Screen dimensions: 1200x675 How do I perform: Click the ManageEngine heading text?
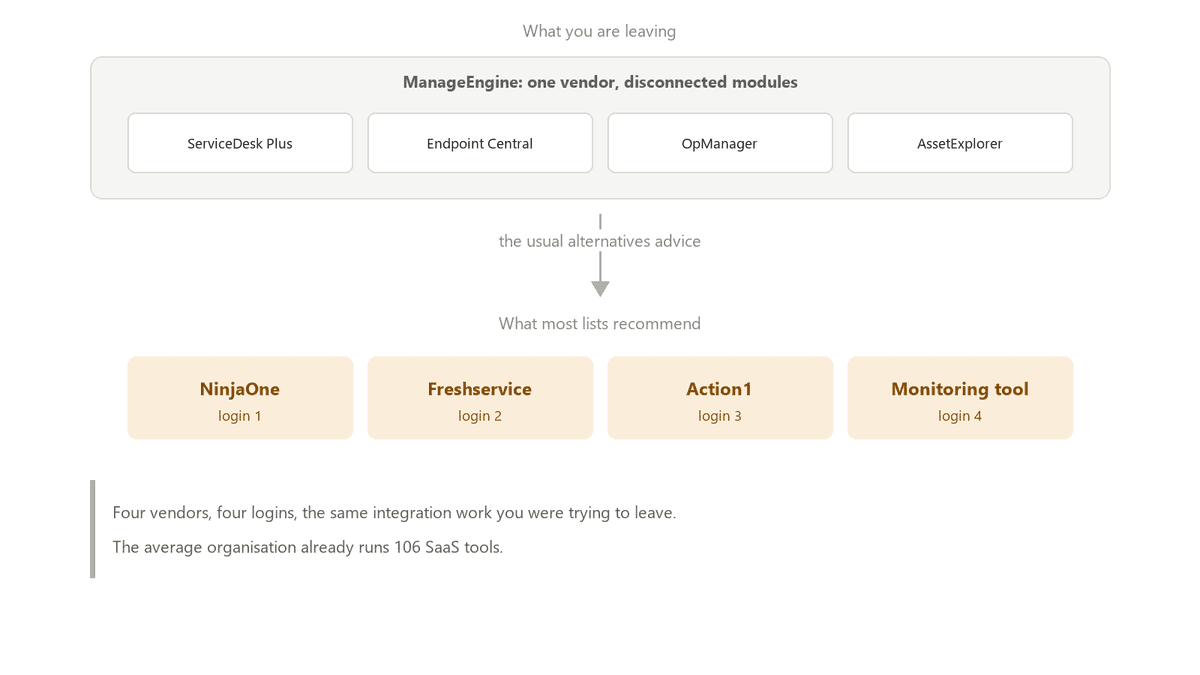coord(600,82)
